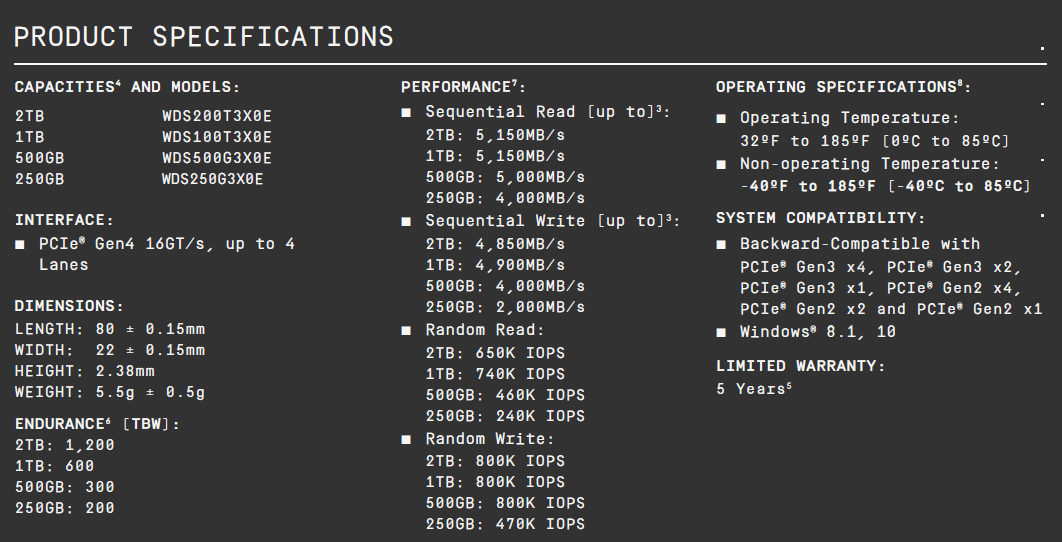Click the Non-operating Temperature bullet square
Image resolution: width=1062 pixels, height=542 pixels.
click(721, 165)
